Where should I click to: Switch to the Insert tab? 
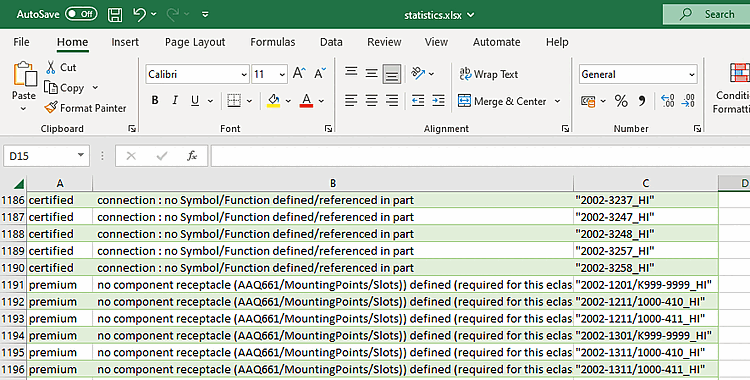(125, 42)
